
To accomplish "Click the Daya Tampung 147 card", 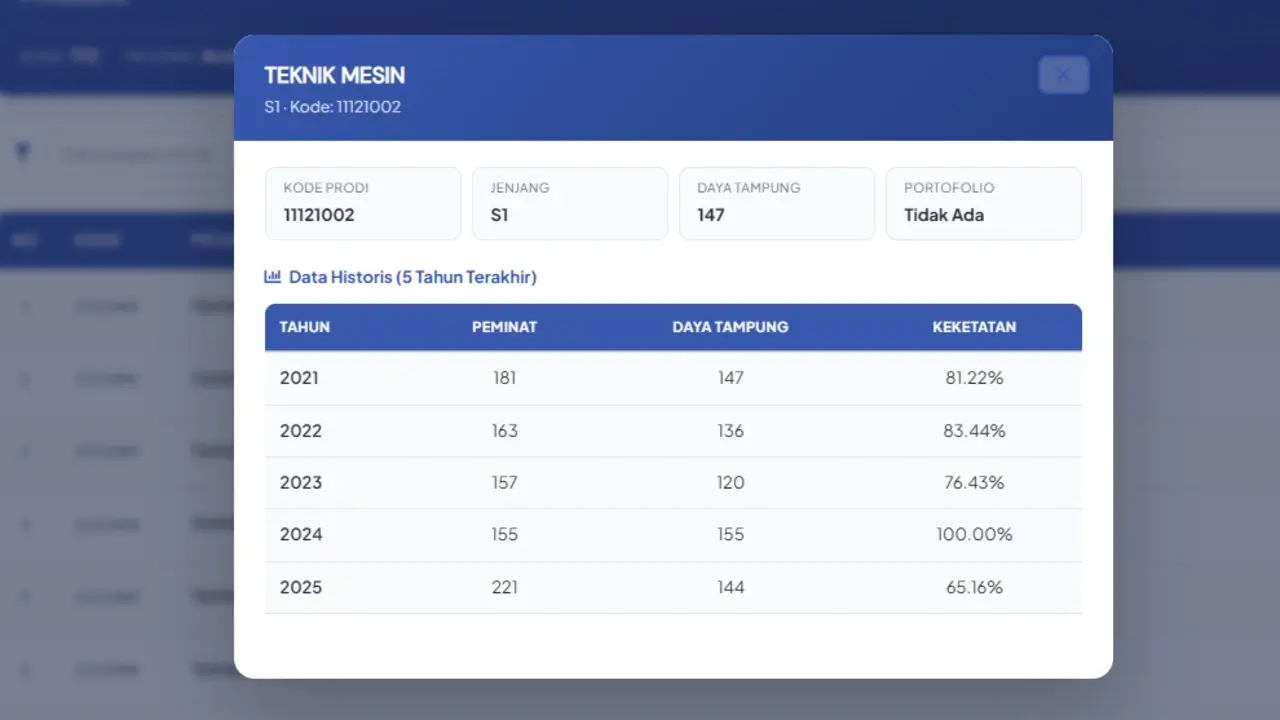I will [x=777, y=203].
